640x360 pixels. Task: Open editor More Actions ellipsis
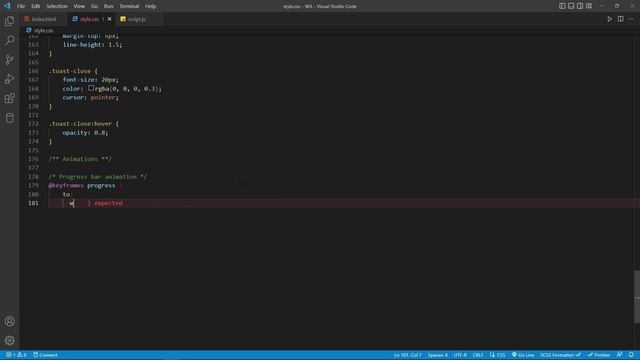[x=631, y=19]
